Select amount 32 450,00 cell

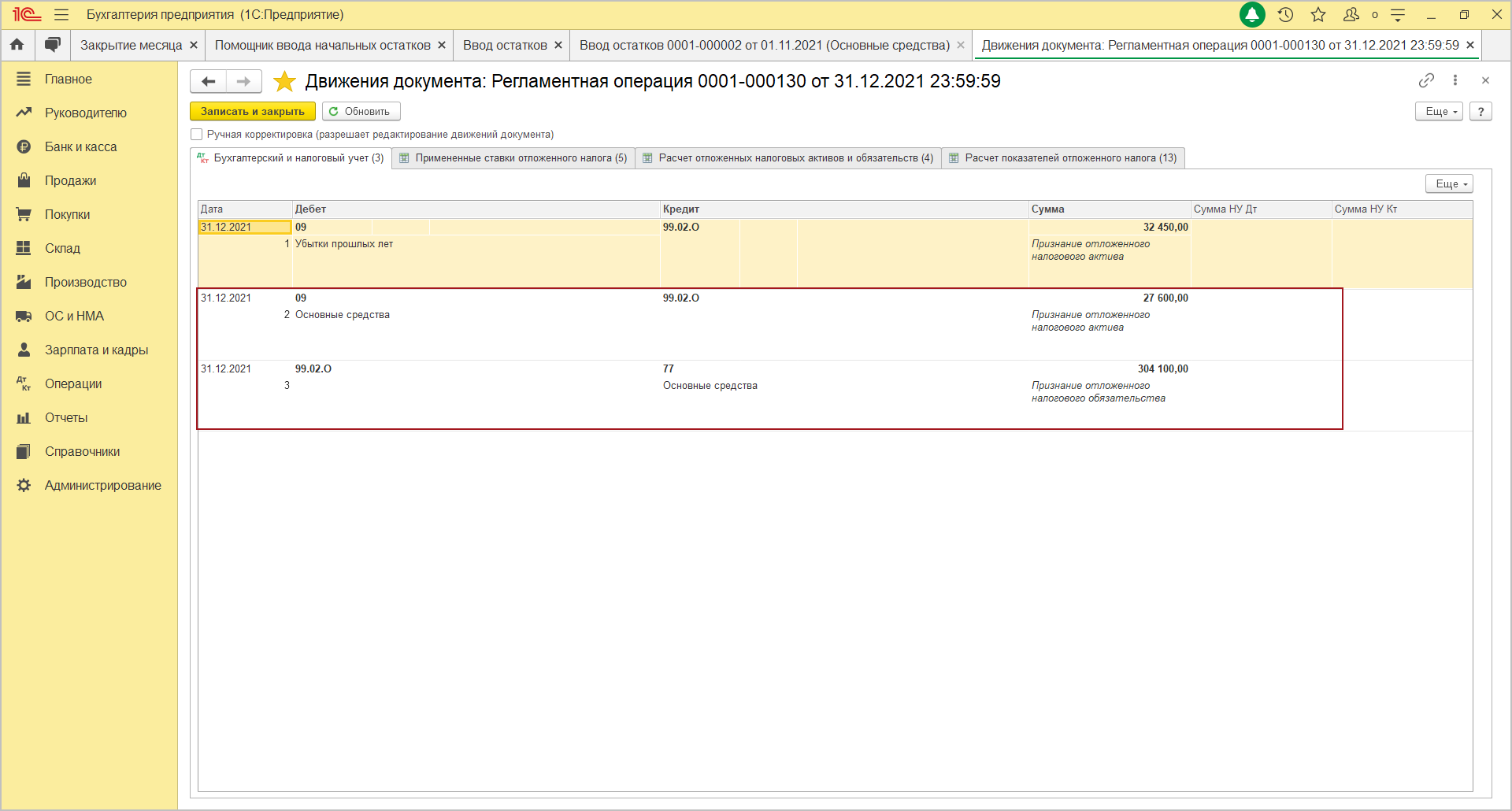(x=1110, y=228)
